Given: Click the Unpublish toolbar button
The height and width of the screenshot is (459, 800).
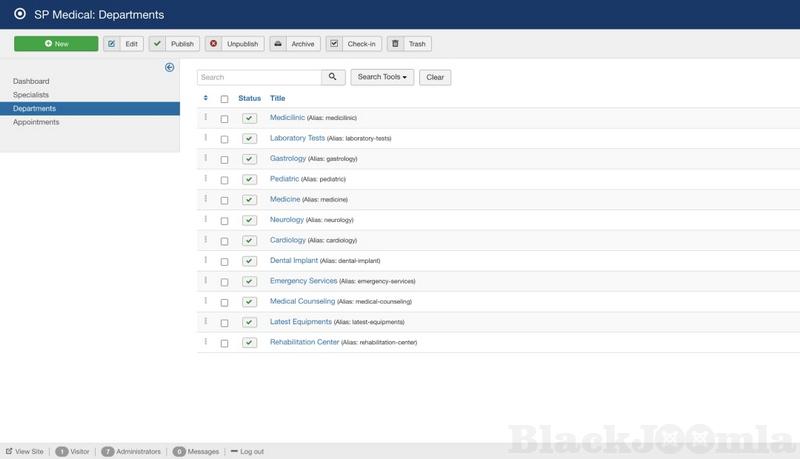Looking at the screenshot, I should [234, 44].
